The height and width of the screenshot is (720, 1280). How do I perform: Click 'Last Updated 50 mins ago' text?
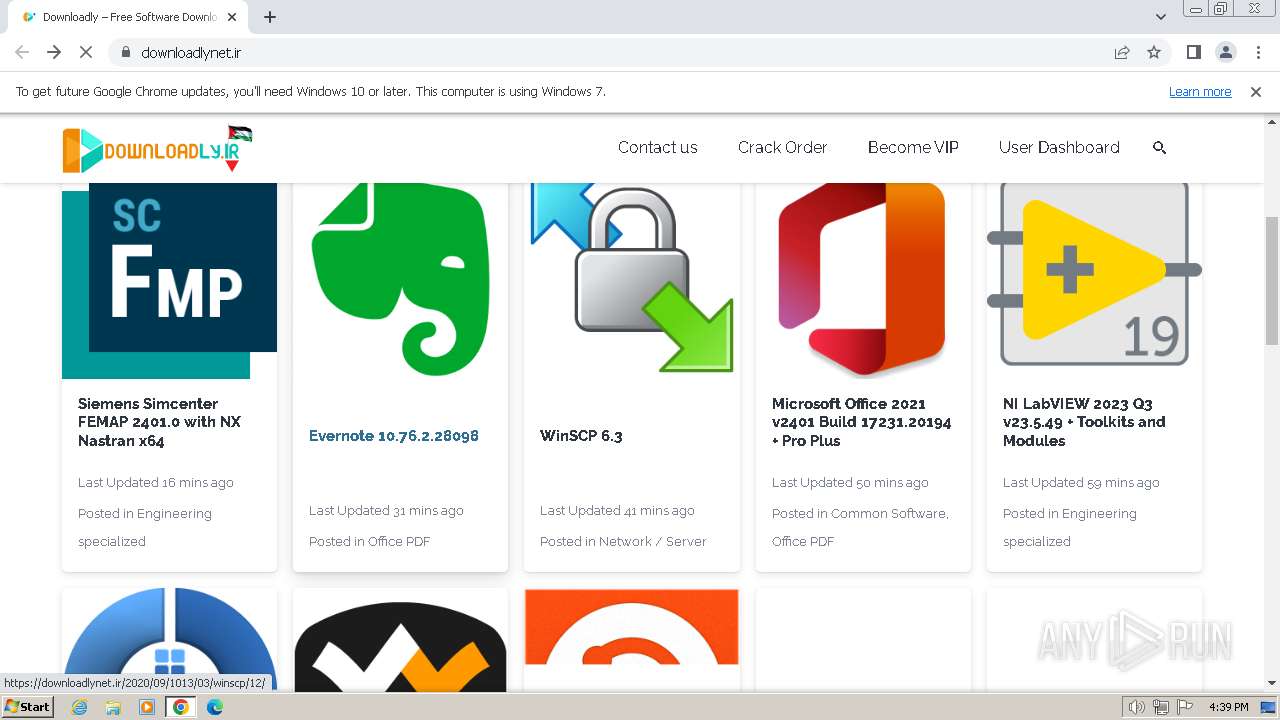point(850,482)
